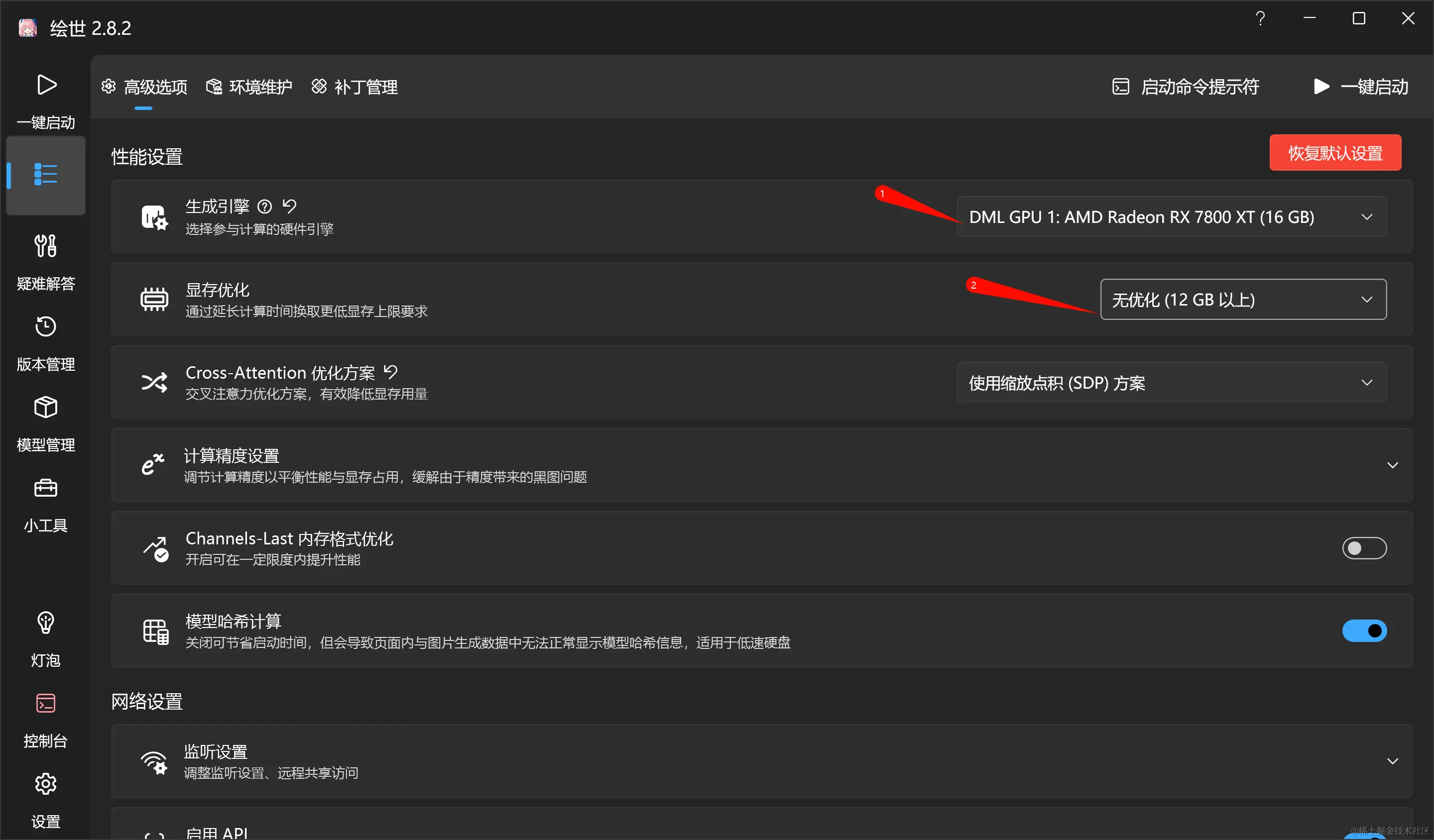Image resolution: width=1434 pixels, height=840 pixels.
Task: Click the 网络设置 section heading
Action: pos(147,701)
